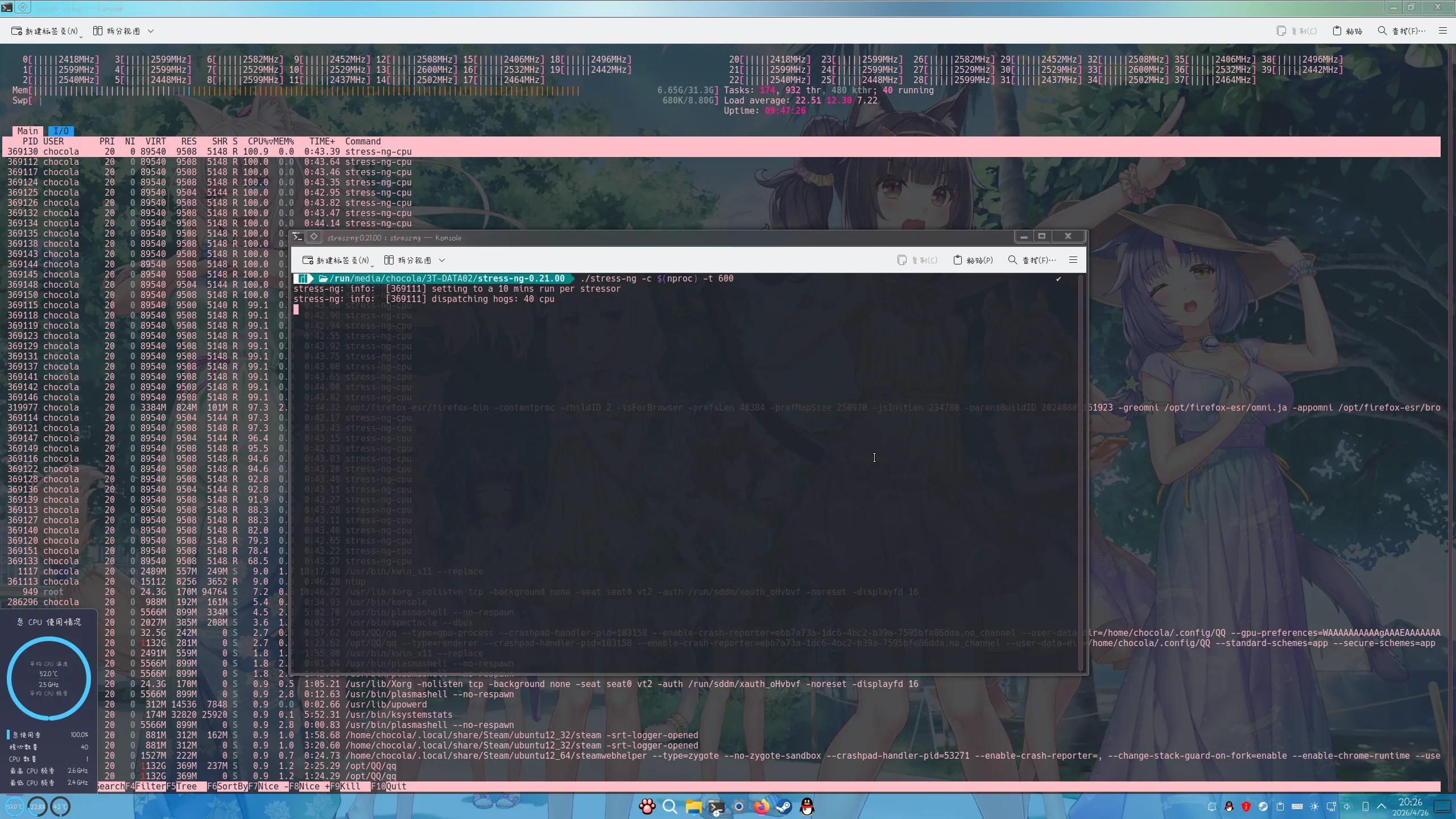Click the PID column header in htop
Viewport: 1456px width, 819px height.
(x=30, y=142)
